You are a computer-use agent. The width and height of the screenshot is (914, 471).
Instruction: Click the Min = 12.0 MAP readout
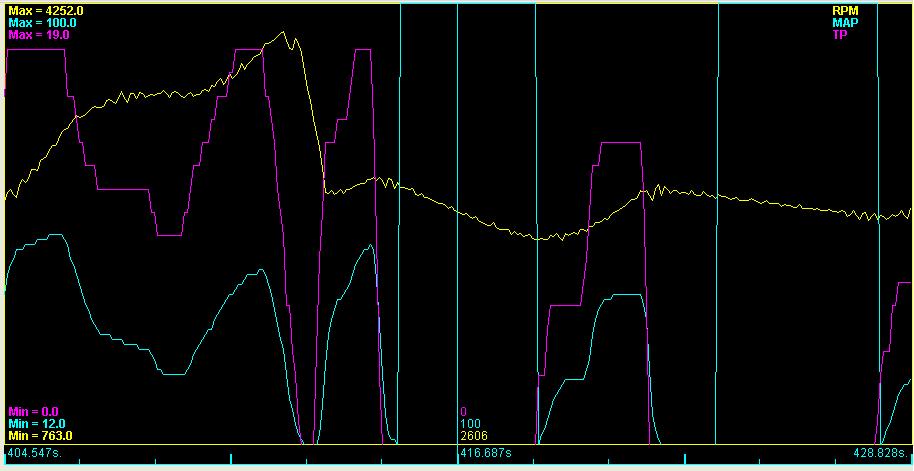click(36, 424)
